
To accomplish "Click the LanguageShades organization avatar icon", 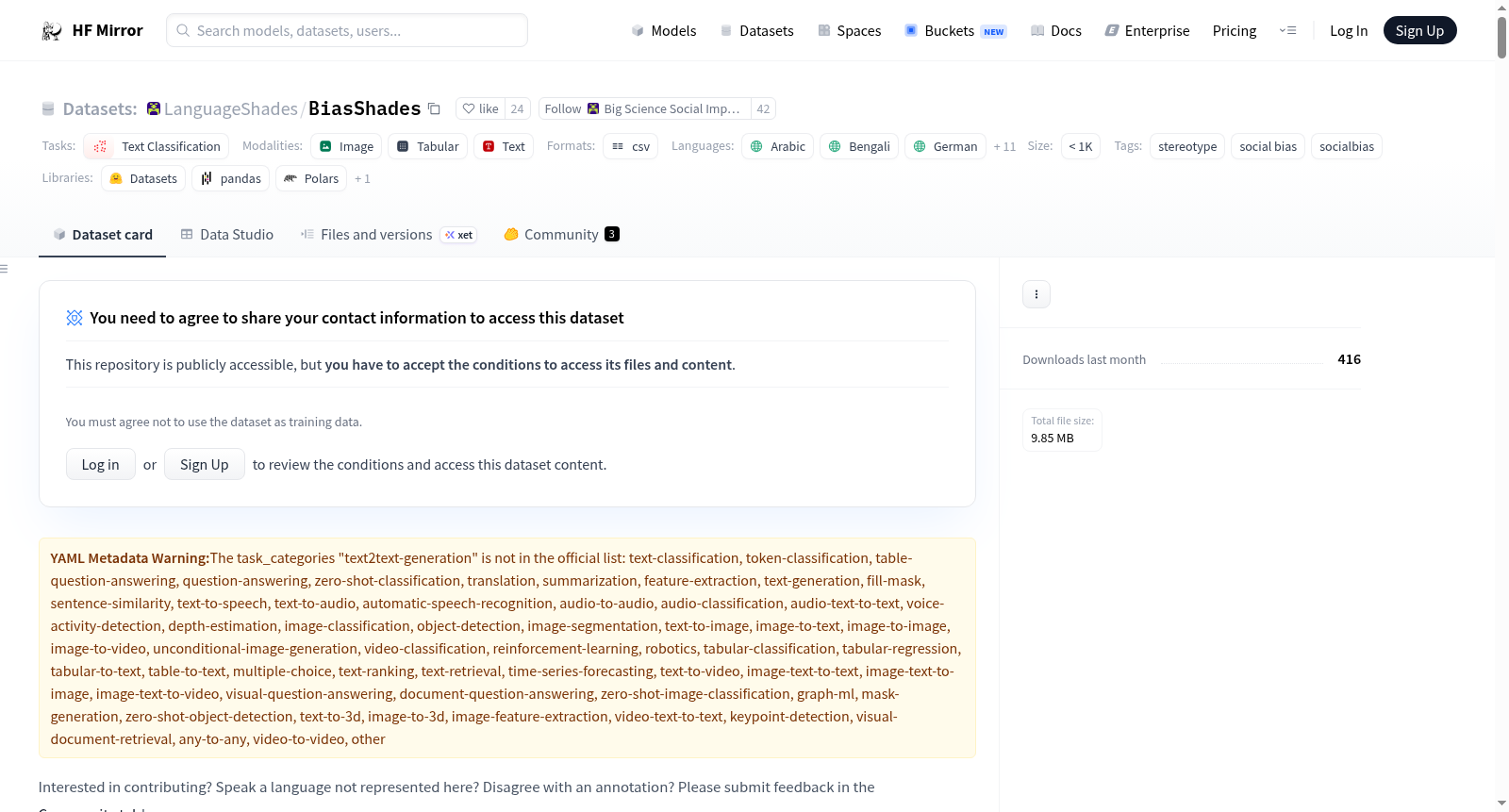I will coord(154,108).
